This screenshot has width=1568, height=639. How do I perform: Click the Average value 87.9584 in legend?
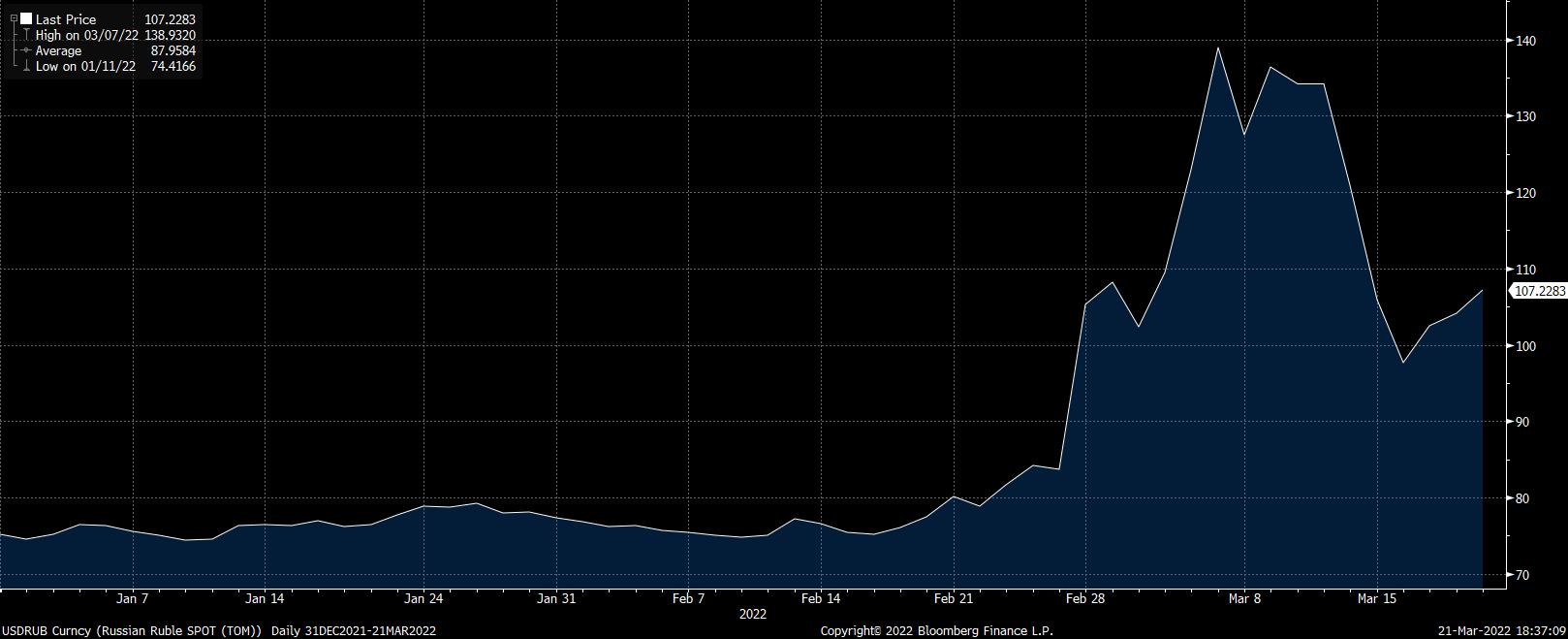pyautogui.click(x=172, y=50)
